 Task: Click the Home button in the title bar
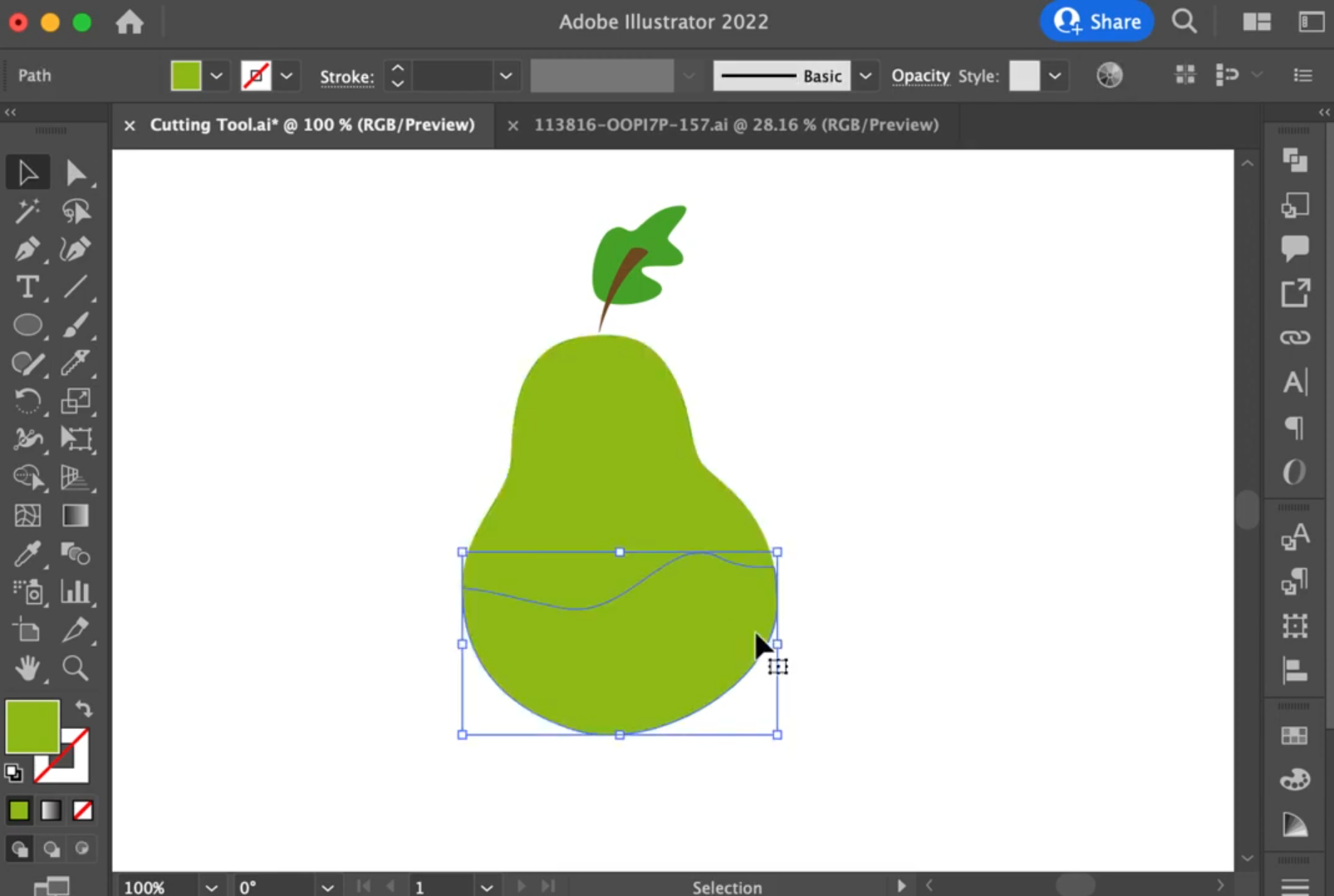[x=129, y=22]
